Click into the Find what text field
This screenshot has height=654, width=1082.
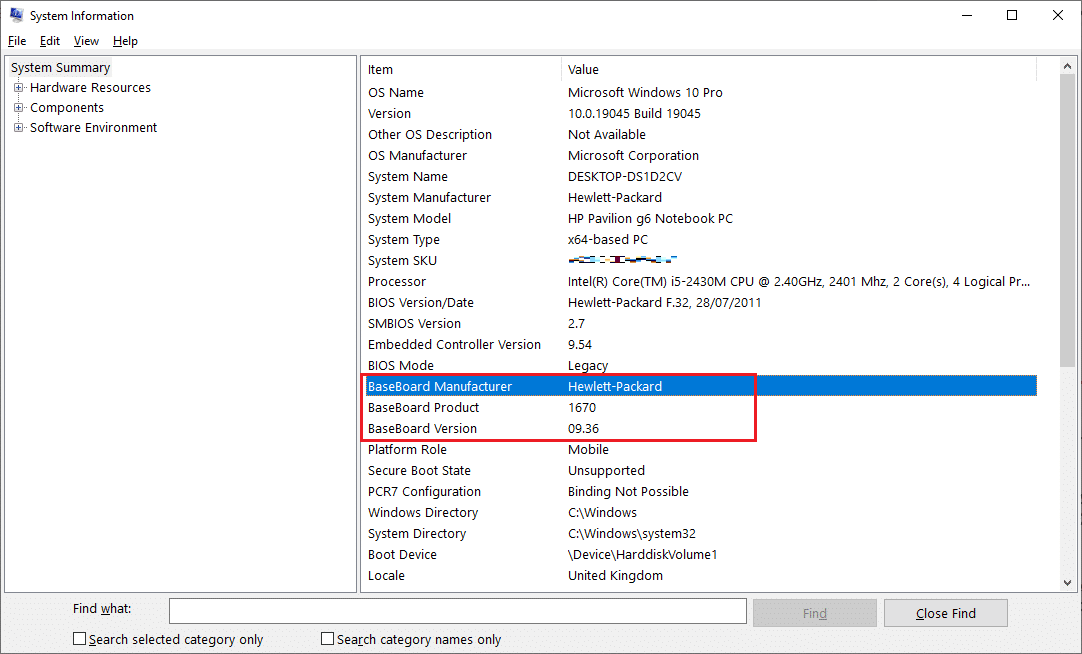pyautogui.click(x=457, y=611)
